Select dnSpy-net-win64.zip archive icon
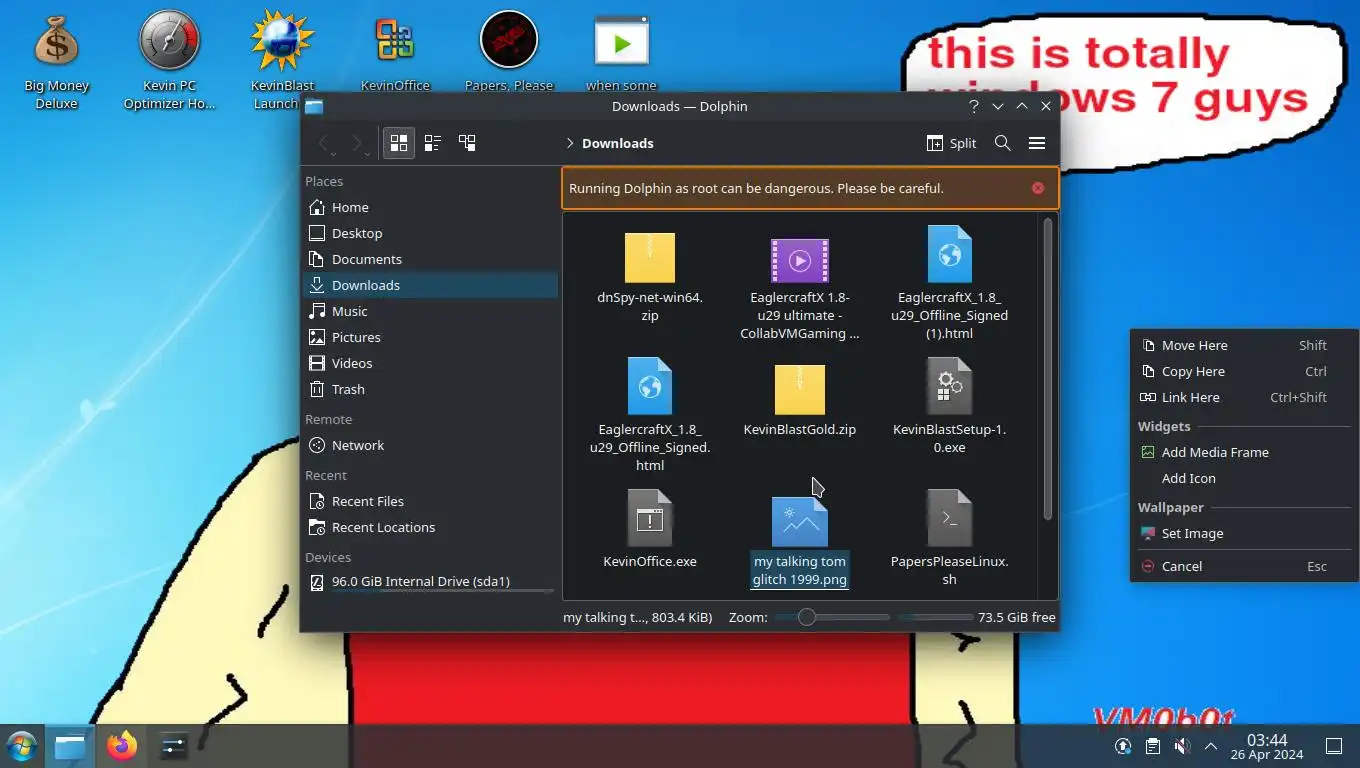This screenshot has height=768, width=1360. 650,258
